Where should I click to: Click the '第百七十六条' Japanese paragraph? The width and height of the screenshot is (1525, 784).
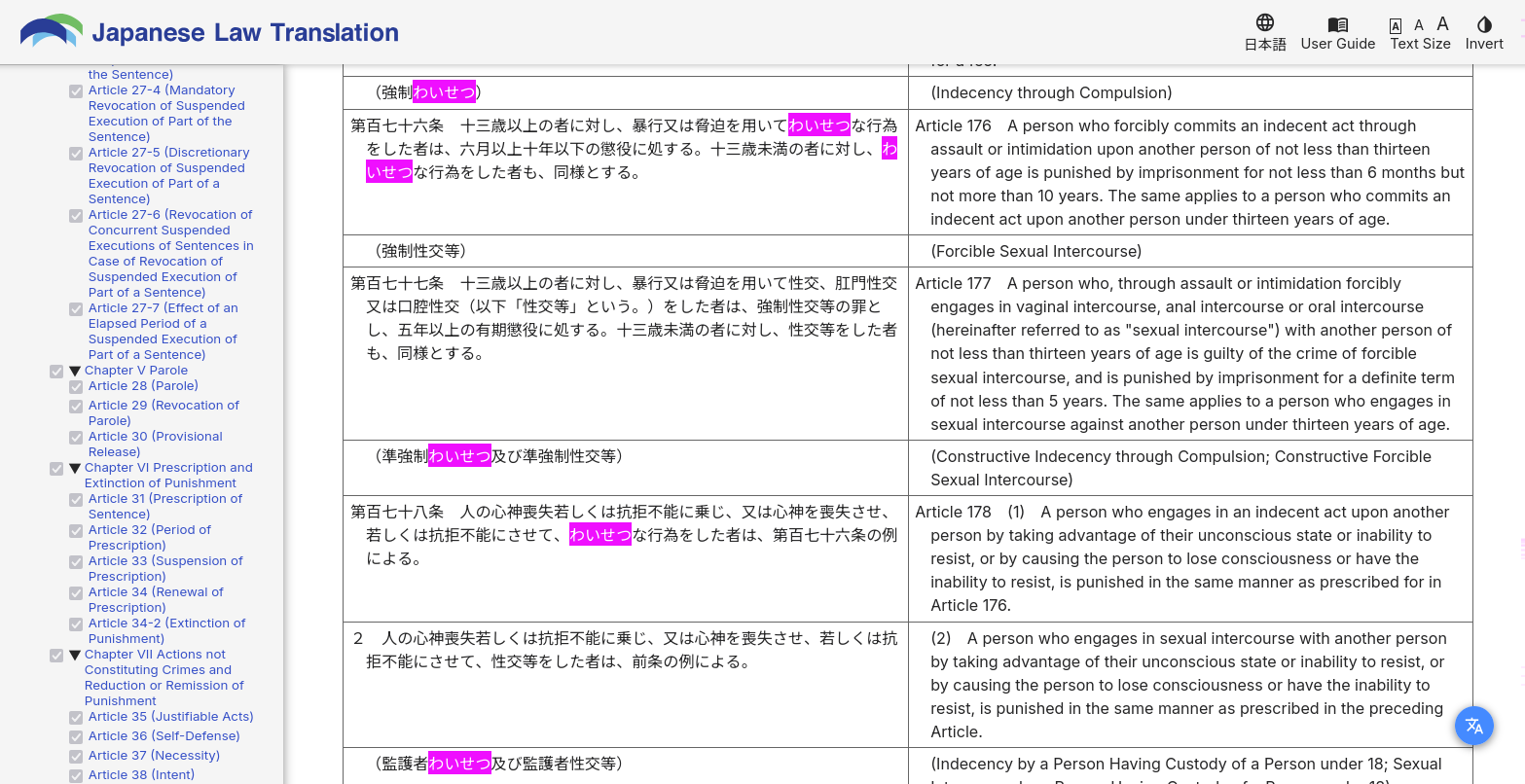(x=624, y=149)
